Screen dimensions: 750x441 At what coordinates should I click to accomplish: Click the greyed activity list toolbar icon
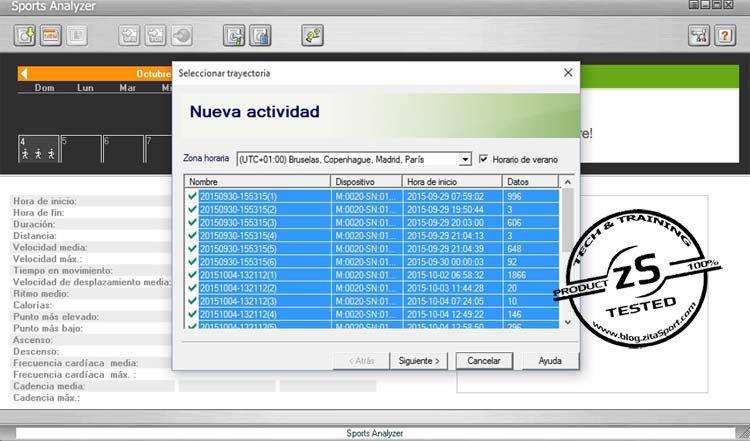[77, 36]
